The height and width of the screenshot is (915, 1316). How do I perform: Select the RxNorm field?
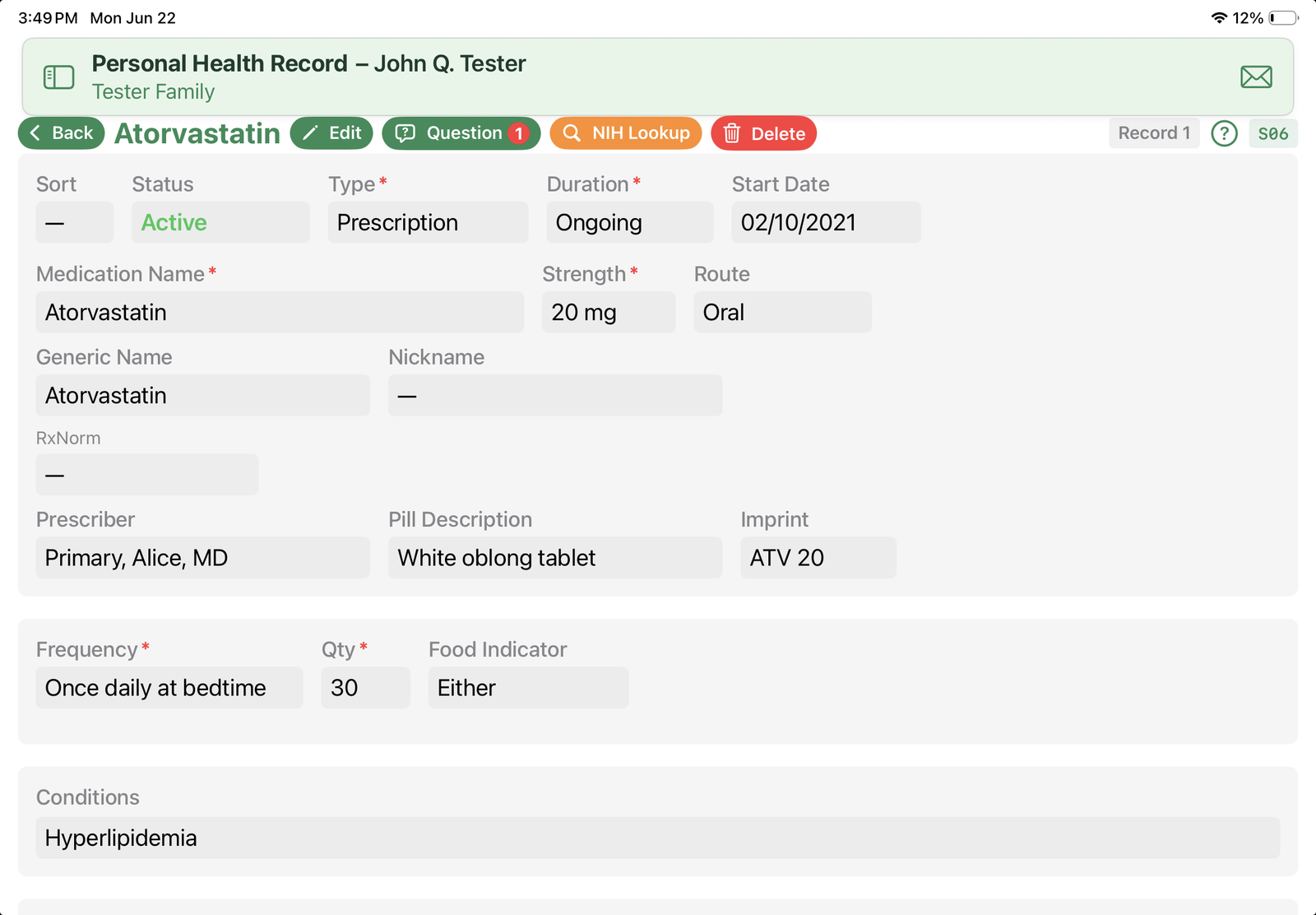pyautogui.click(x=146, y=475)
